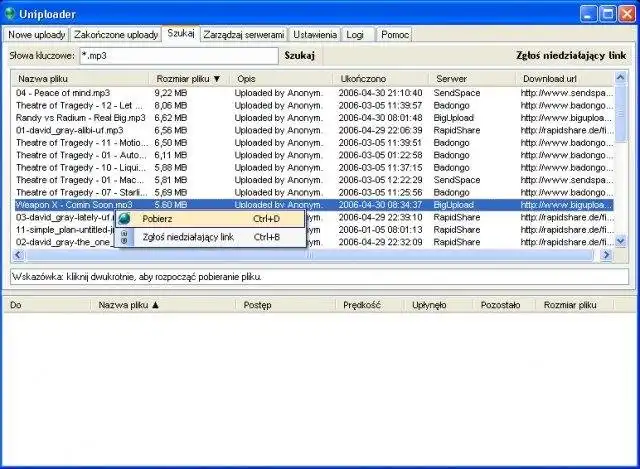
Task: Click the down arrow of the vertical scrollbar
Action: (x=620, y=242)
